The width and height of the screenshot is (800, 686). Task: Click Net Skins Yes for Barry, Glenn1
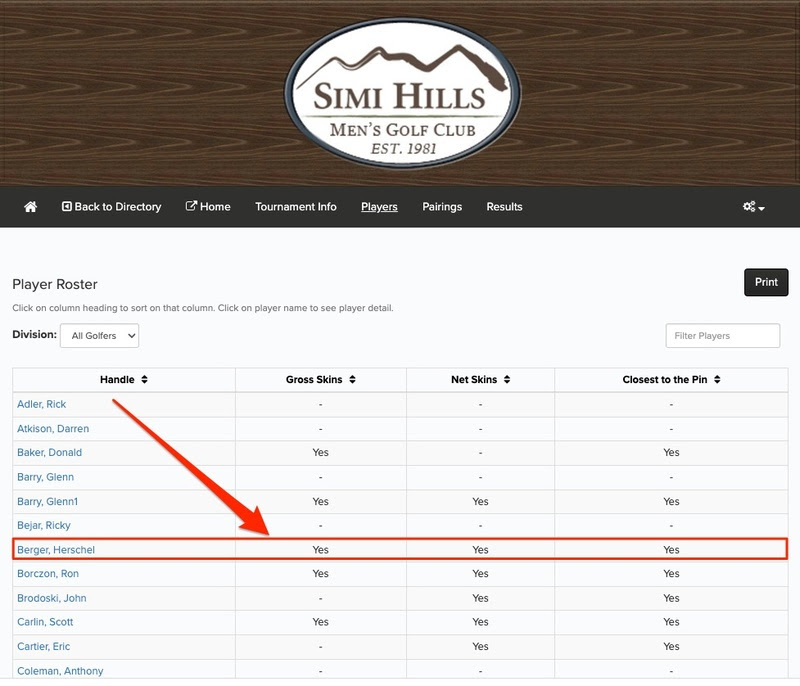(480, 501)
